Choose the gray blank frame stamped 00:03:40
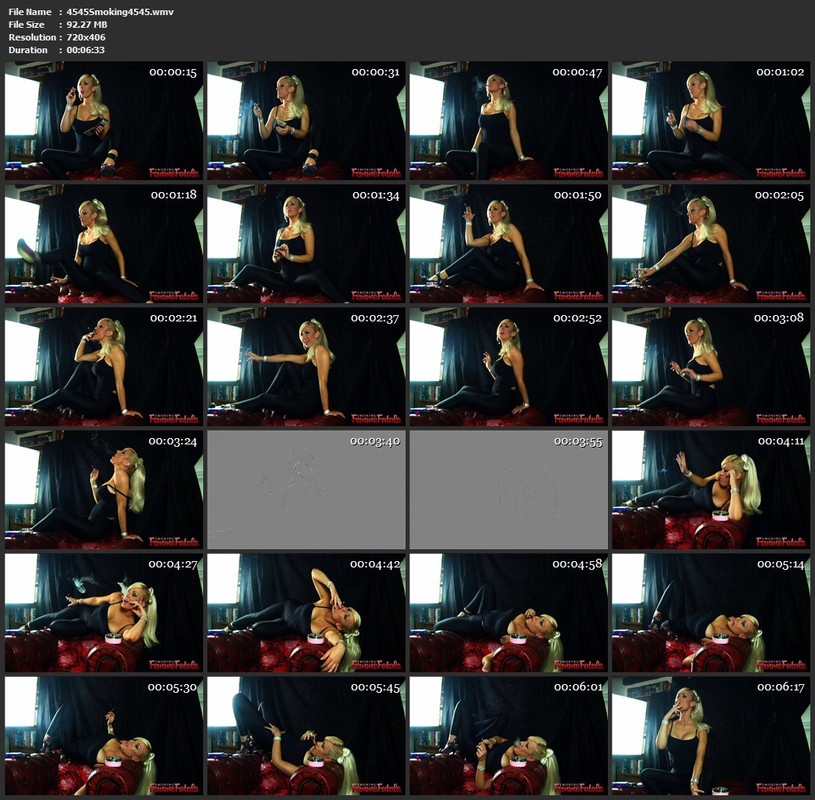The image size is (815, 800). [306, 490]
